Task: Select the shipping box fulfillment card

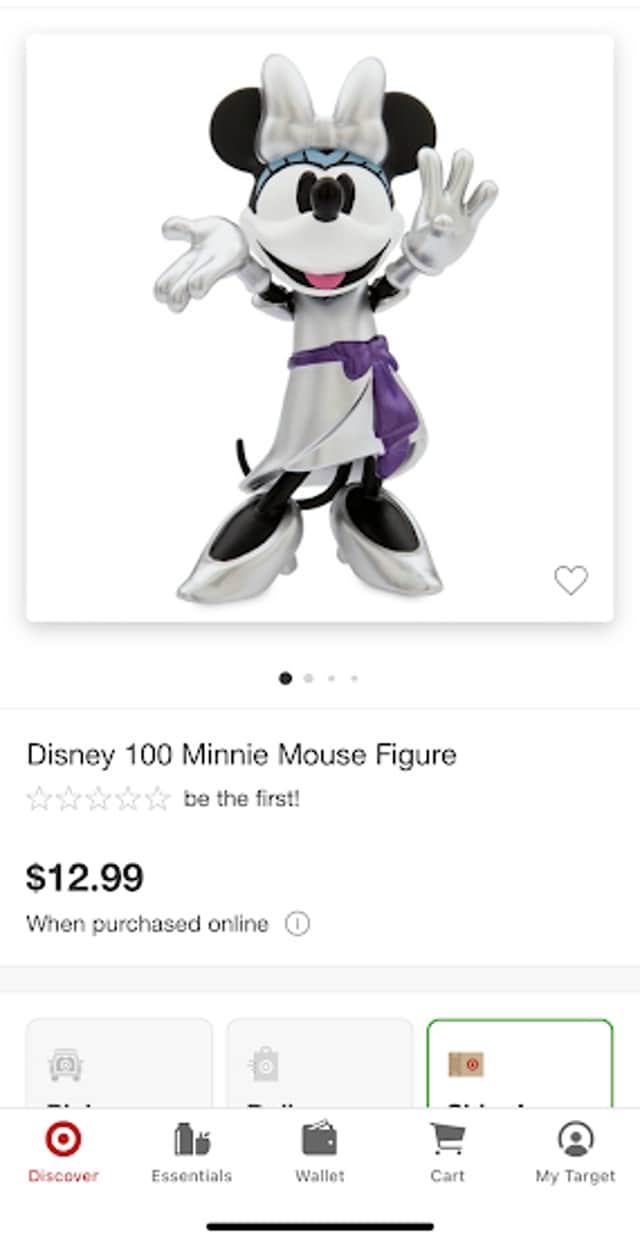Action: pyautogui.click(x=519, y=1063)
